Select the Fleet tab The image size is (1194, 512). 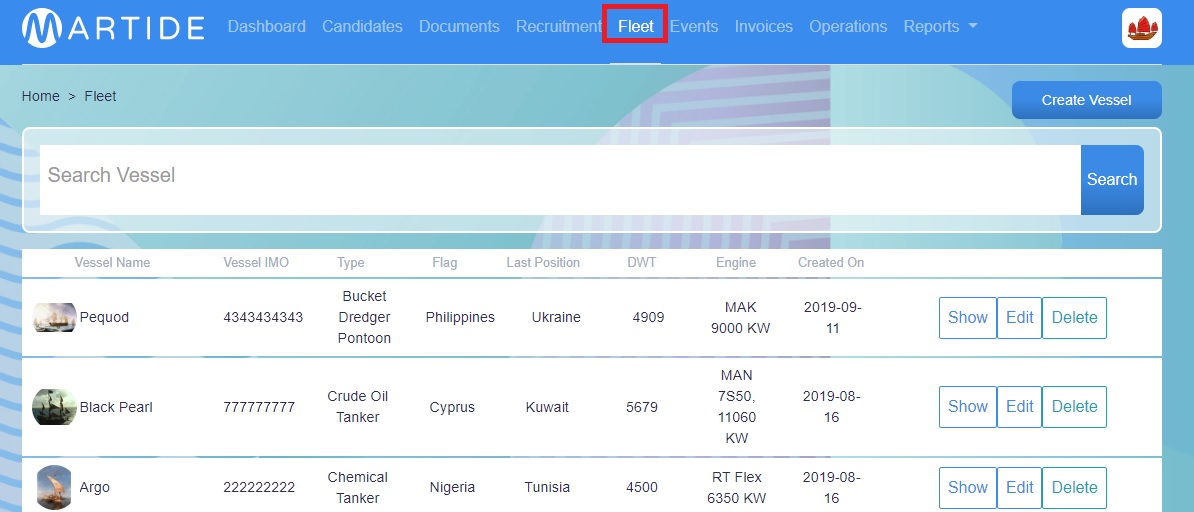(x=636, y=27)
